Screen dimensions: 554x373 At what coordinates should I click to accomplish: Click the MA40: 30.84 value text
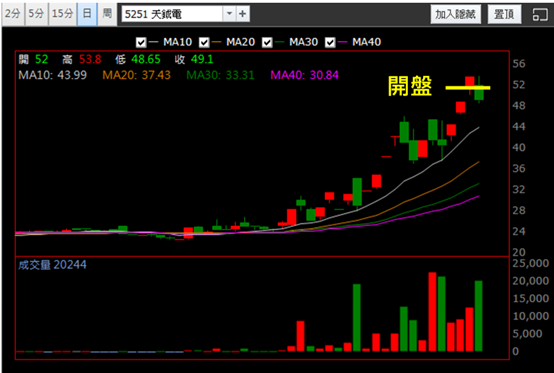click(305, 75)
